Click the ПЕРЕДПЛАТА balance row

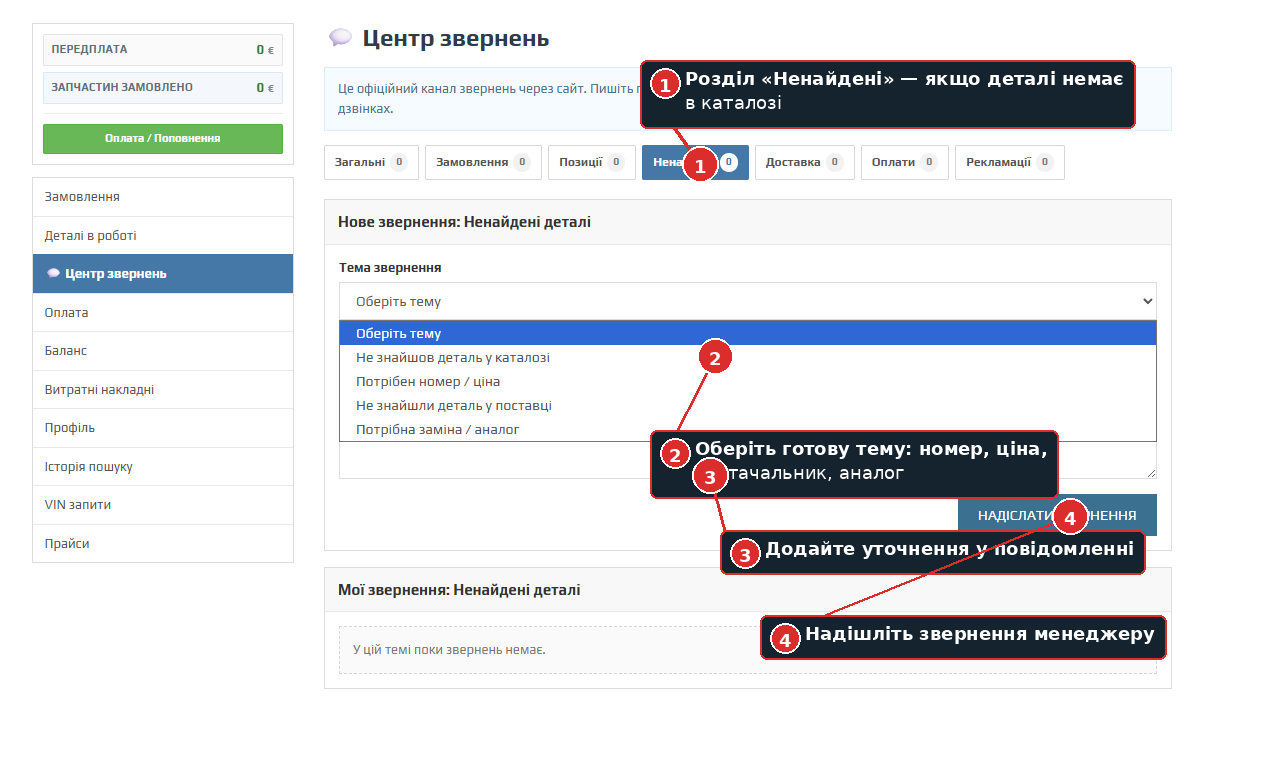point(163,50)
